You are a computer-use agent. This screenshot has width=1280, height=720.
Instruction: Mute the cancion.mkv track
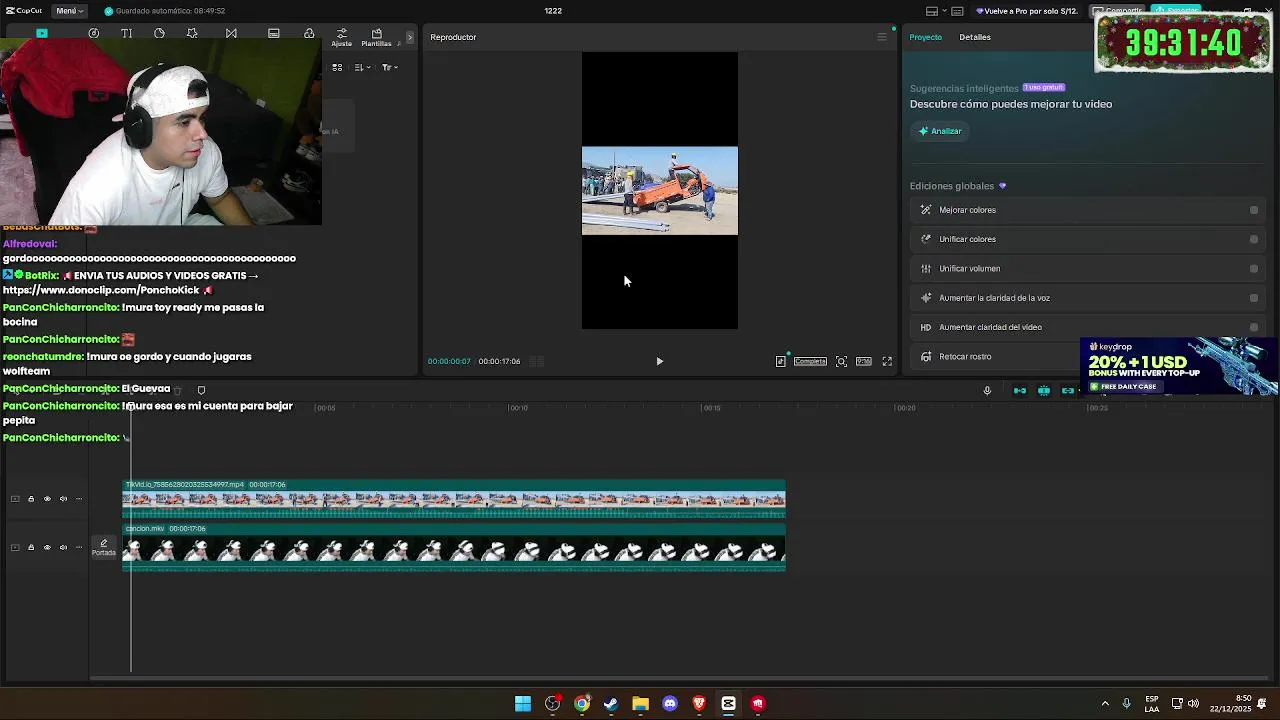(63, 547)
